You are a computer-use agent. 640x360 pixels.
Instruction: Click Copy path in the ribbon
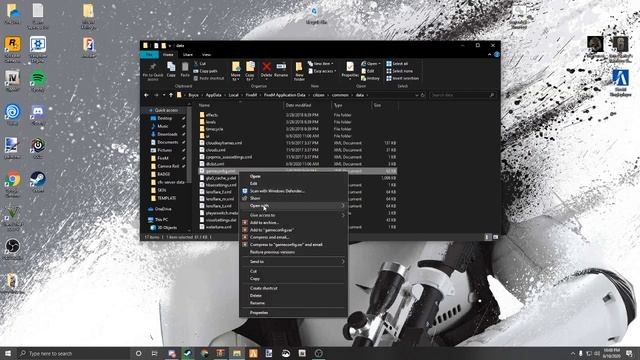(x=206, y=71)
